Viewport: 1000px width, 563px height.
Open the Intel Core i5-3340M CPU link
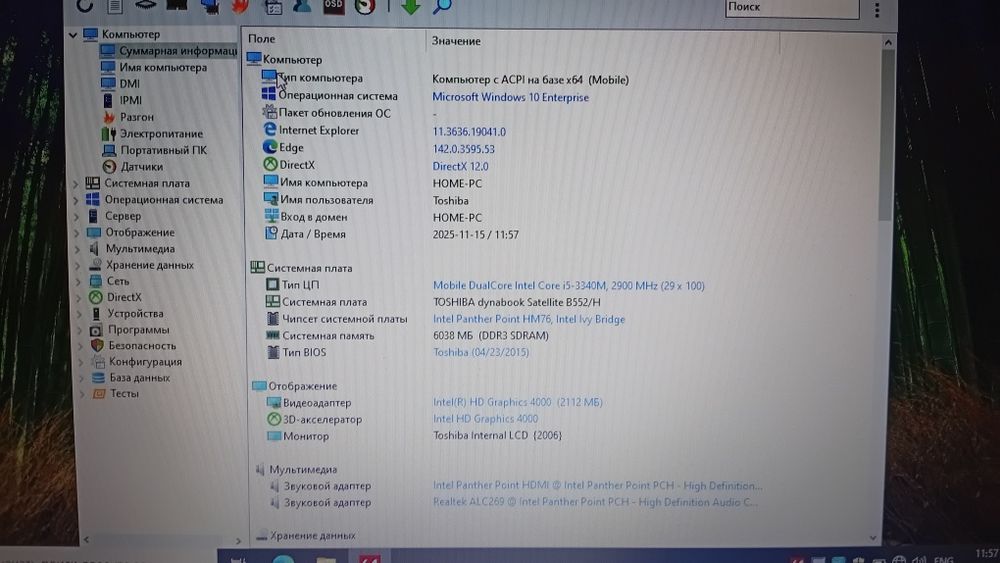pos(569,286)
